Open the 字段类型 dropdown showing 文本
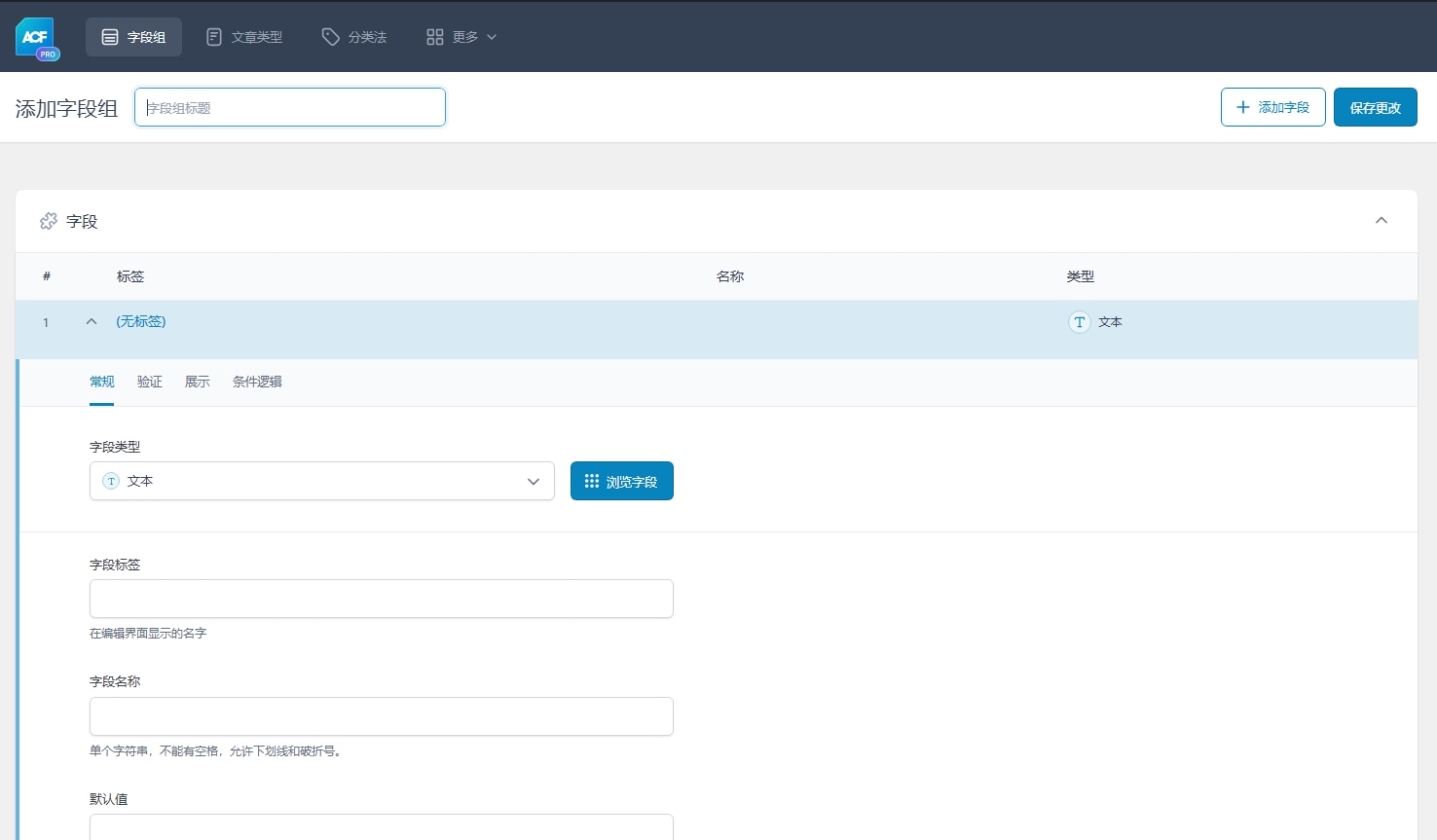Image resolution: width=1437 pixels, height=840 pixels. coord(322,481)
